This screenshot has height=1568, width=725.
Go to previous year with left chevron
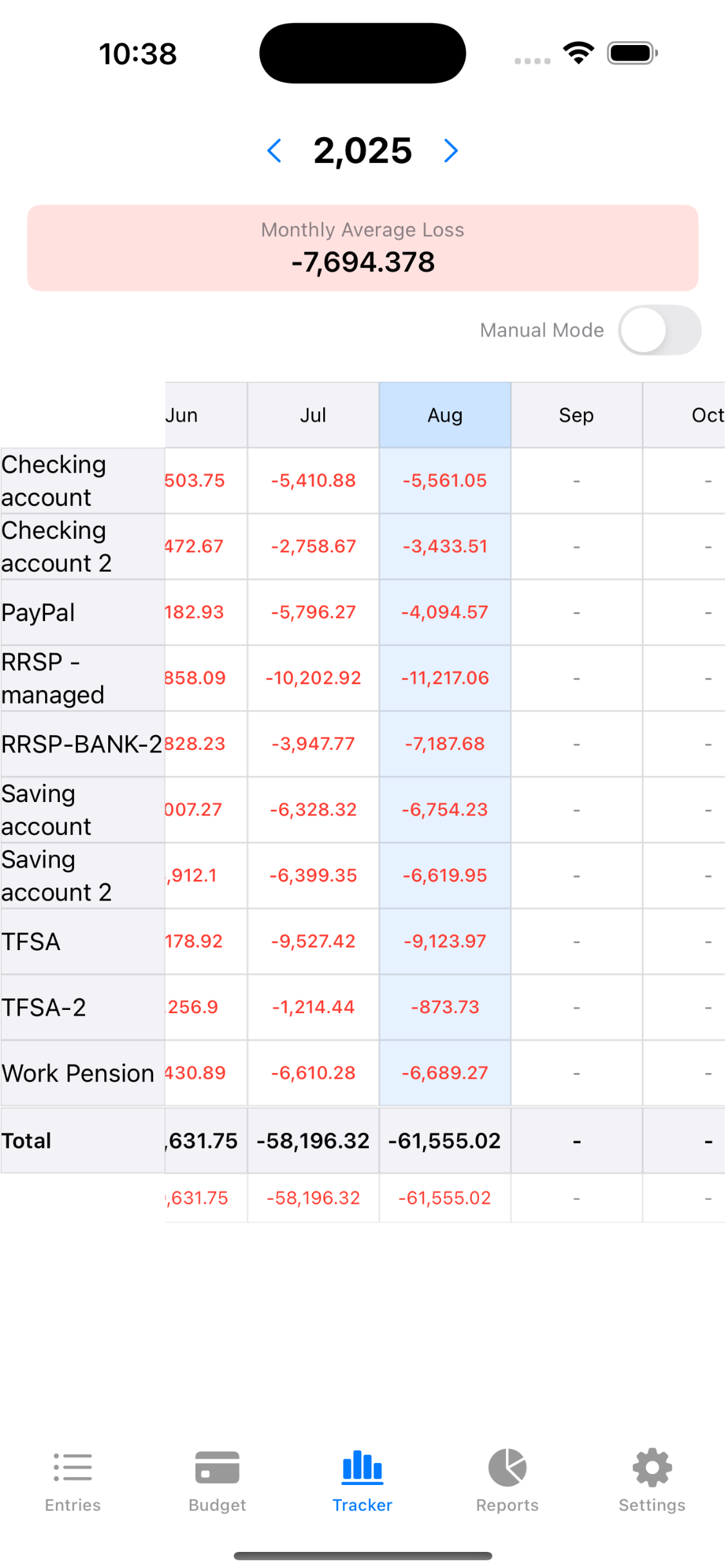(274, 151)
